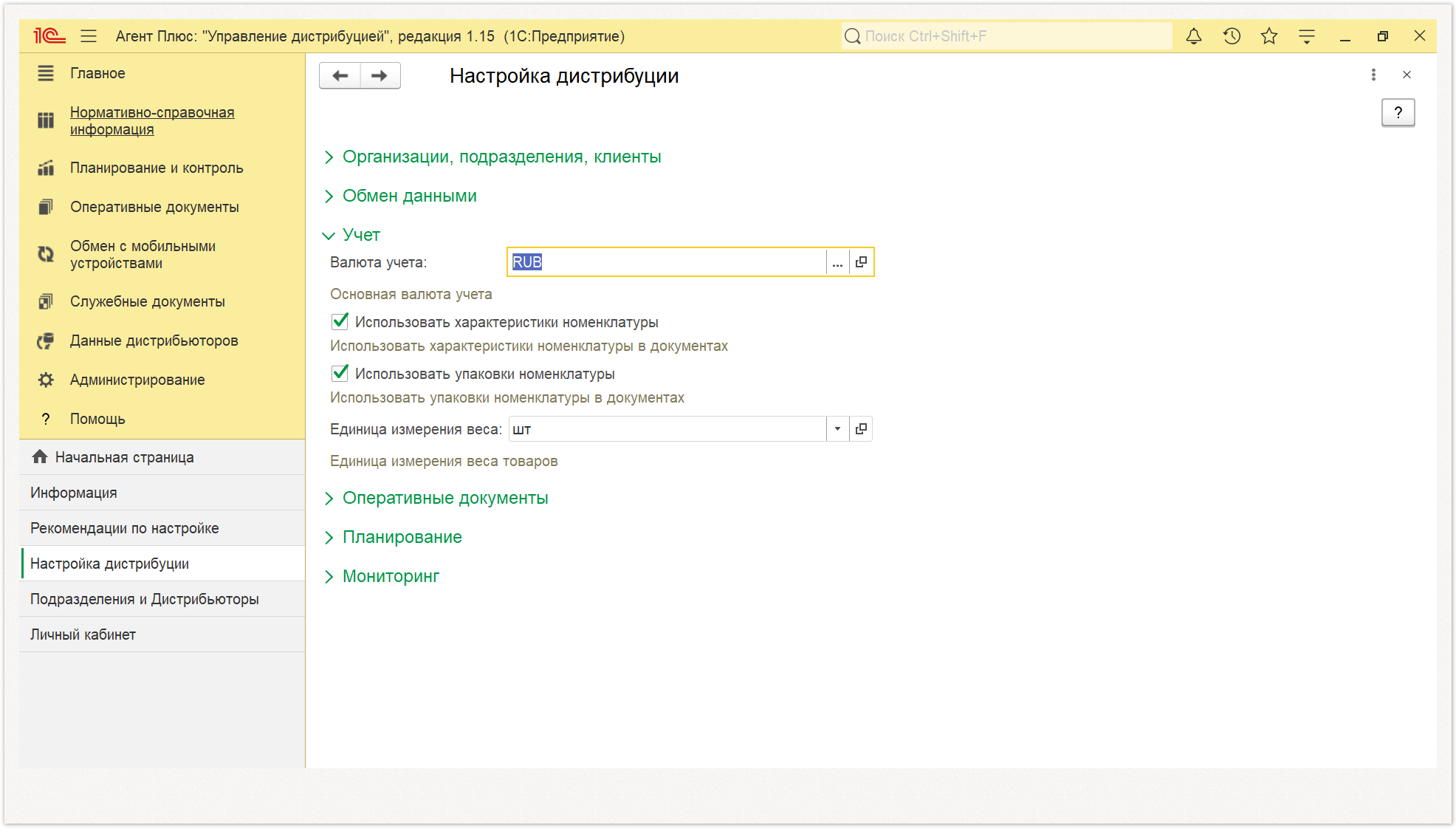Expand Организации, подразделения, клиенты section
The height and width of the screenshot is (828, 1456).
point(492,157)
